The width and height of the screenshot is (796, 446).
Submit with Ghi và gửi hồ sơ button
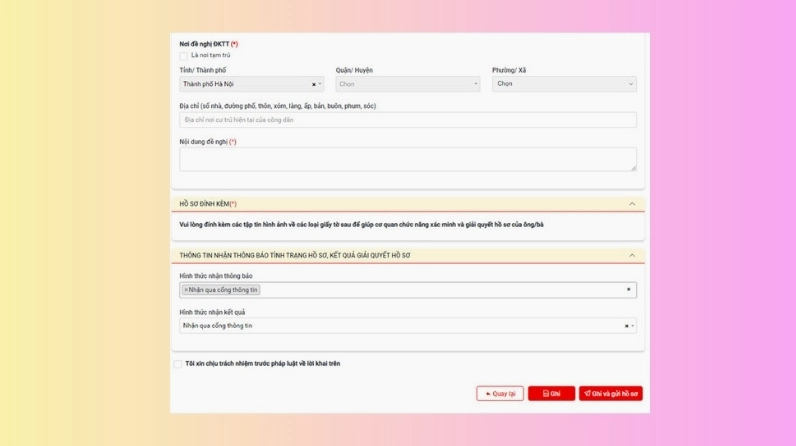tap(610, 394)
